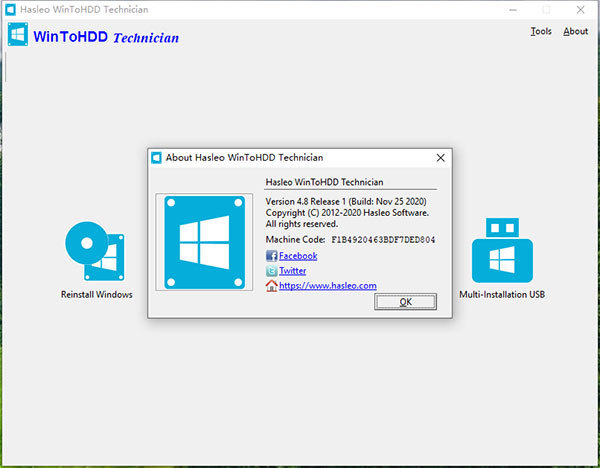Click the Reinstall Windows disc icon
This screenshot has height=468, width=600.
click(95, 251)
